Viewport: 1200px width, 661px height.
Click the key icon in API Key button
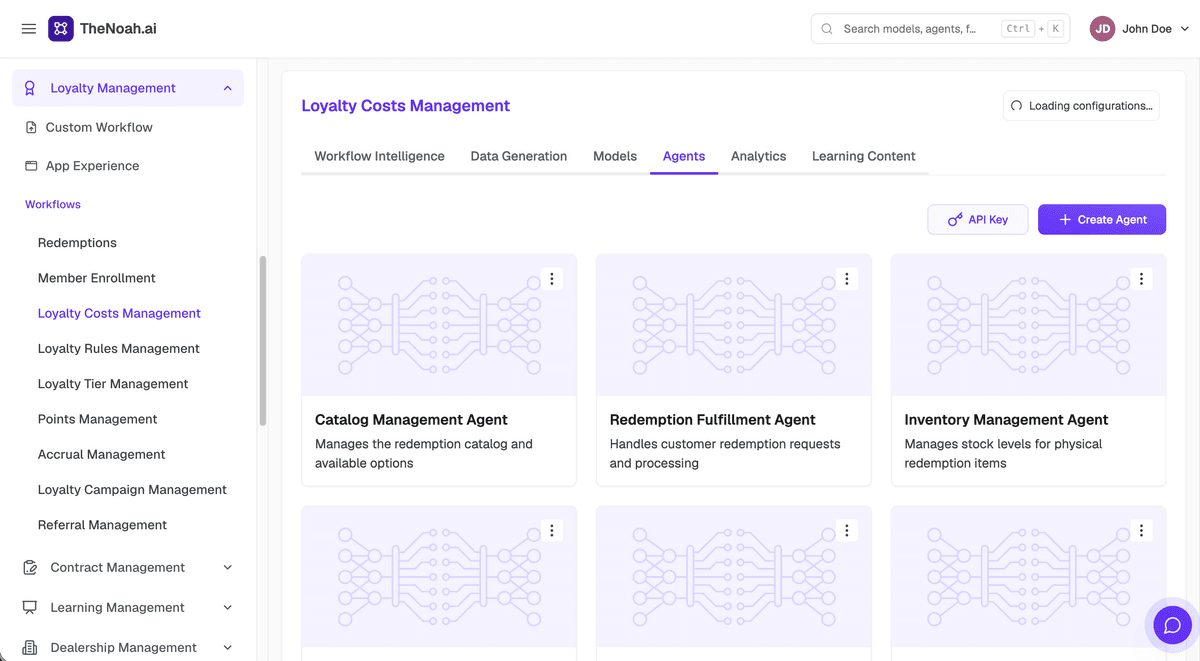[955, 219]
